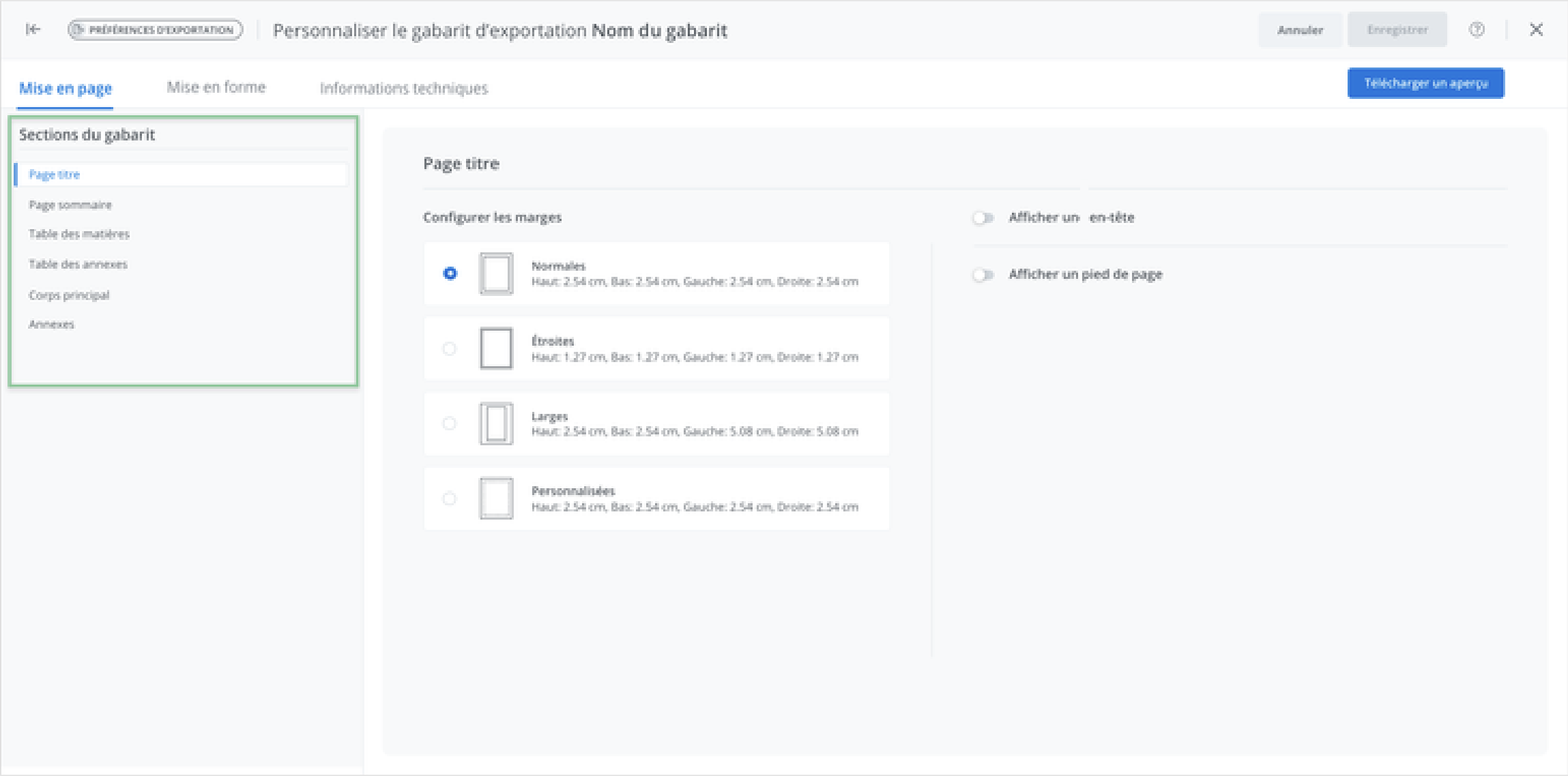Click the Normales margin page thumbnail

click(496, 273)
